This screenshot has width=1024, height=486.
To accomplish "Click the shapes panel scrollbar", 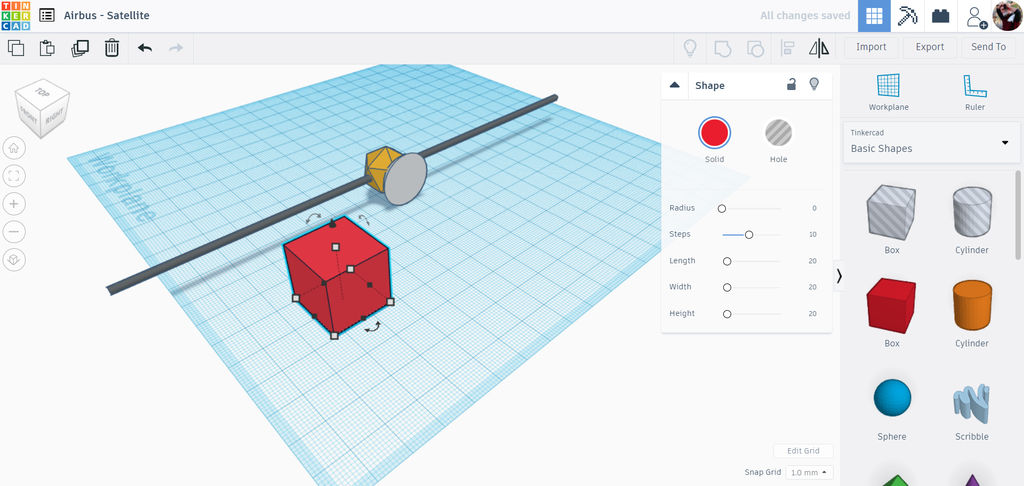I will click(x=1017, y=214).
